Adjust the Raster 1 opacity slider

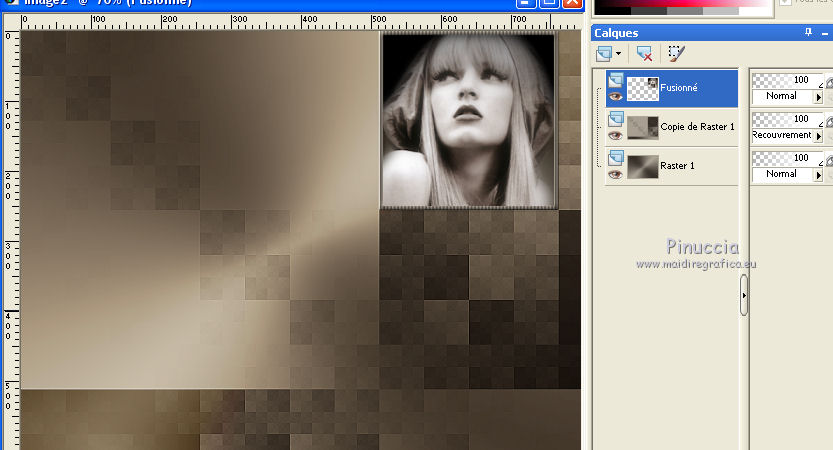[787, 158]
